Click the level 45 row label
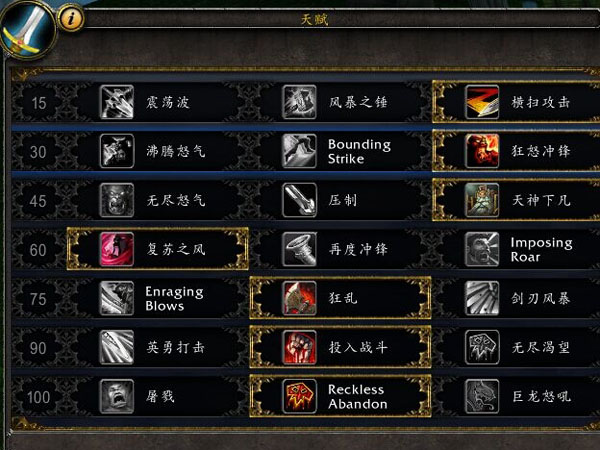This screenshot has height=450, width=600. click(x=38, y=201)
